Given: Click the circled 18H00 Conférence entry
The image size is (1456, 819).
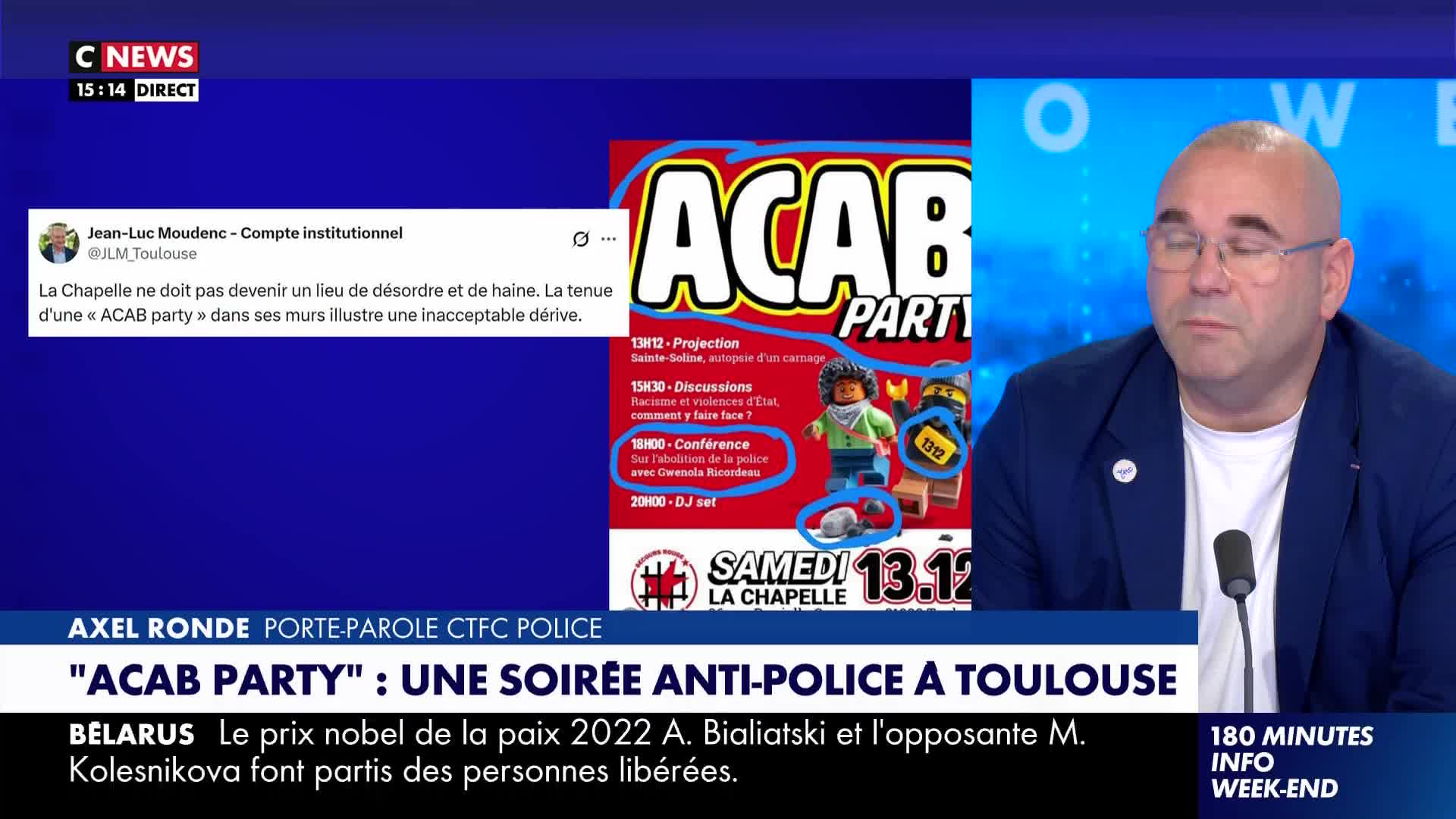Looking at the screenshot, I should coord(701,457).
